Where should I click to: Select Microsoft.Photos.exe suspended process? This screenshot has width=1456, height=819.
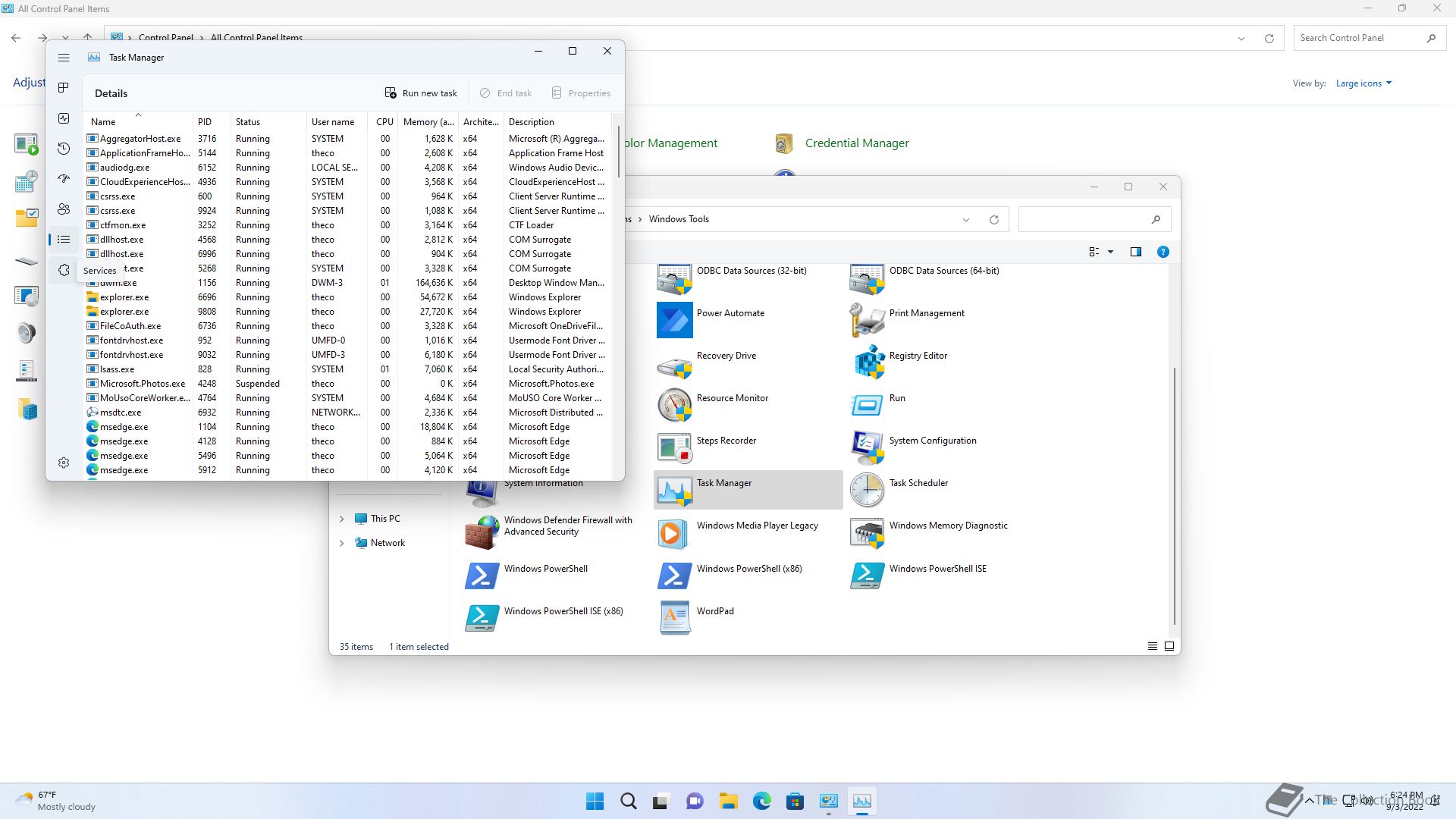(347, 384)
